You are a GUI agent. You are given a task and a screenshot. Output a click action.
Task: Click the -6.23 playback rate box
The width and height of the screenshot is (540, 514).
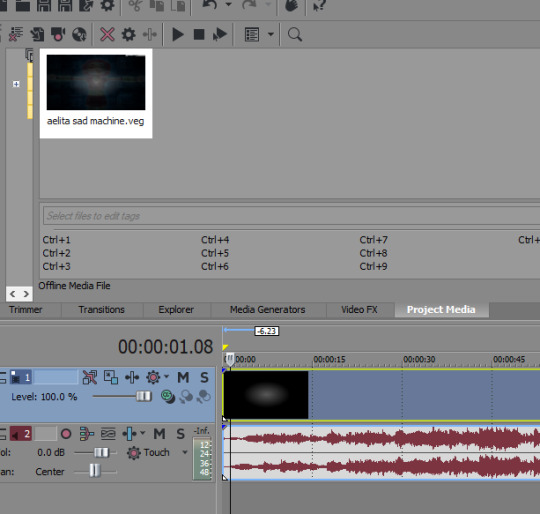267,331
